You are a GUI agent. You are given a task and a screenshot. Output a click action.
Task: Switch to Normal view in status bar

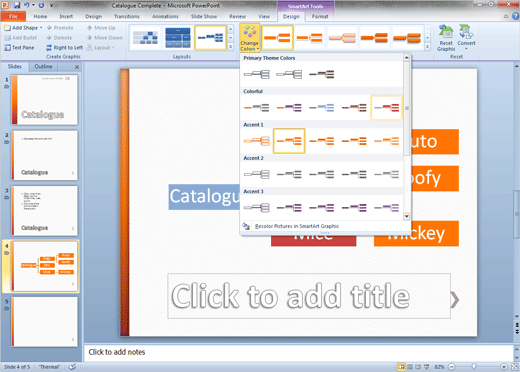401,367
